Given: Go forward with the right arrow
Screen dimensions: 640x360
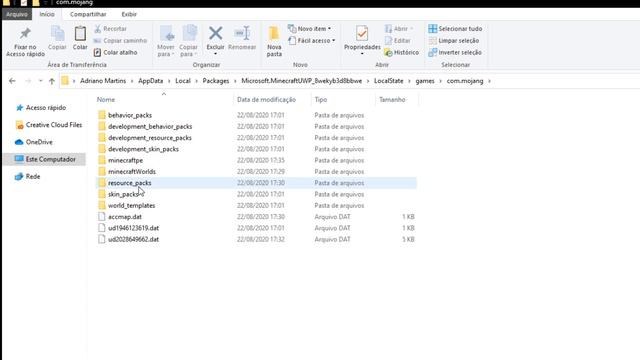Looking at the screenshot, I should click(28, 81).
